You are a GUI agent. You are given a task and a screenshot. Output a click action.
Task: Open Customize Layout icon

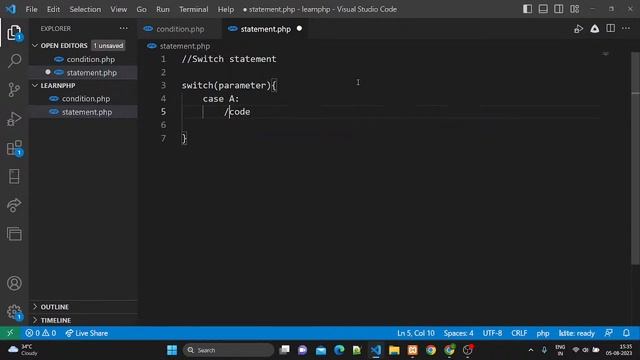[x=575, y=9]
